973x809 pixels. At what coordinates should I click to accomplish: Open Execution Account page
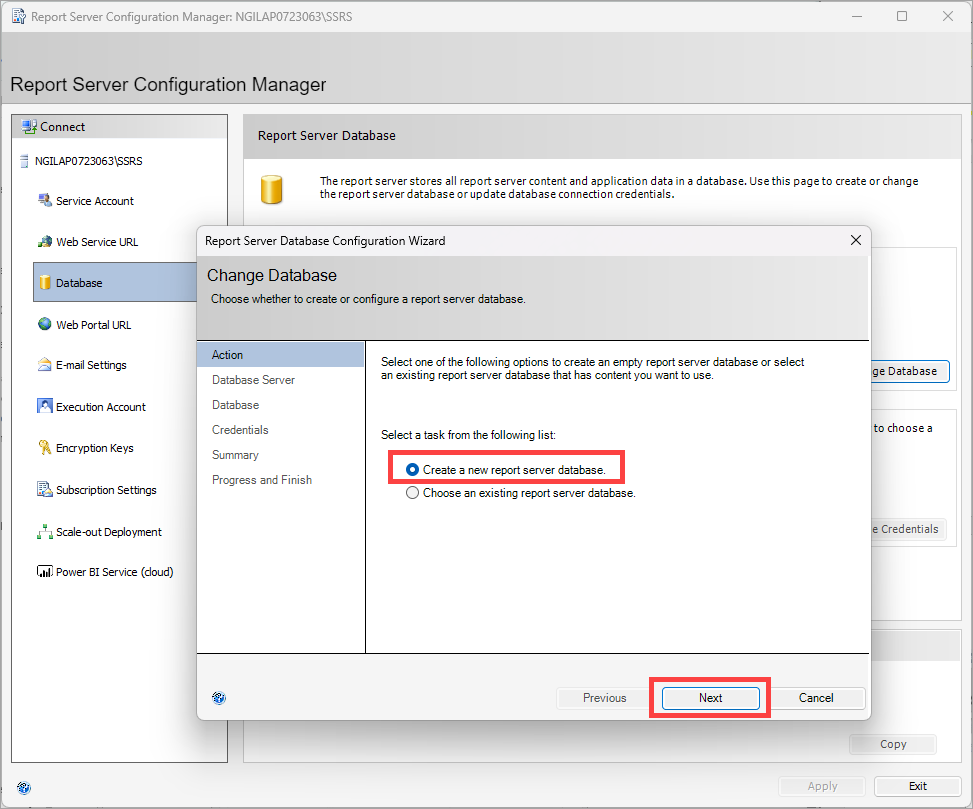pos(101,407)
